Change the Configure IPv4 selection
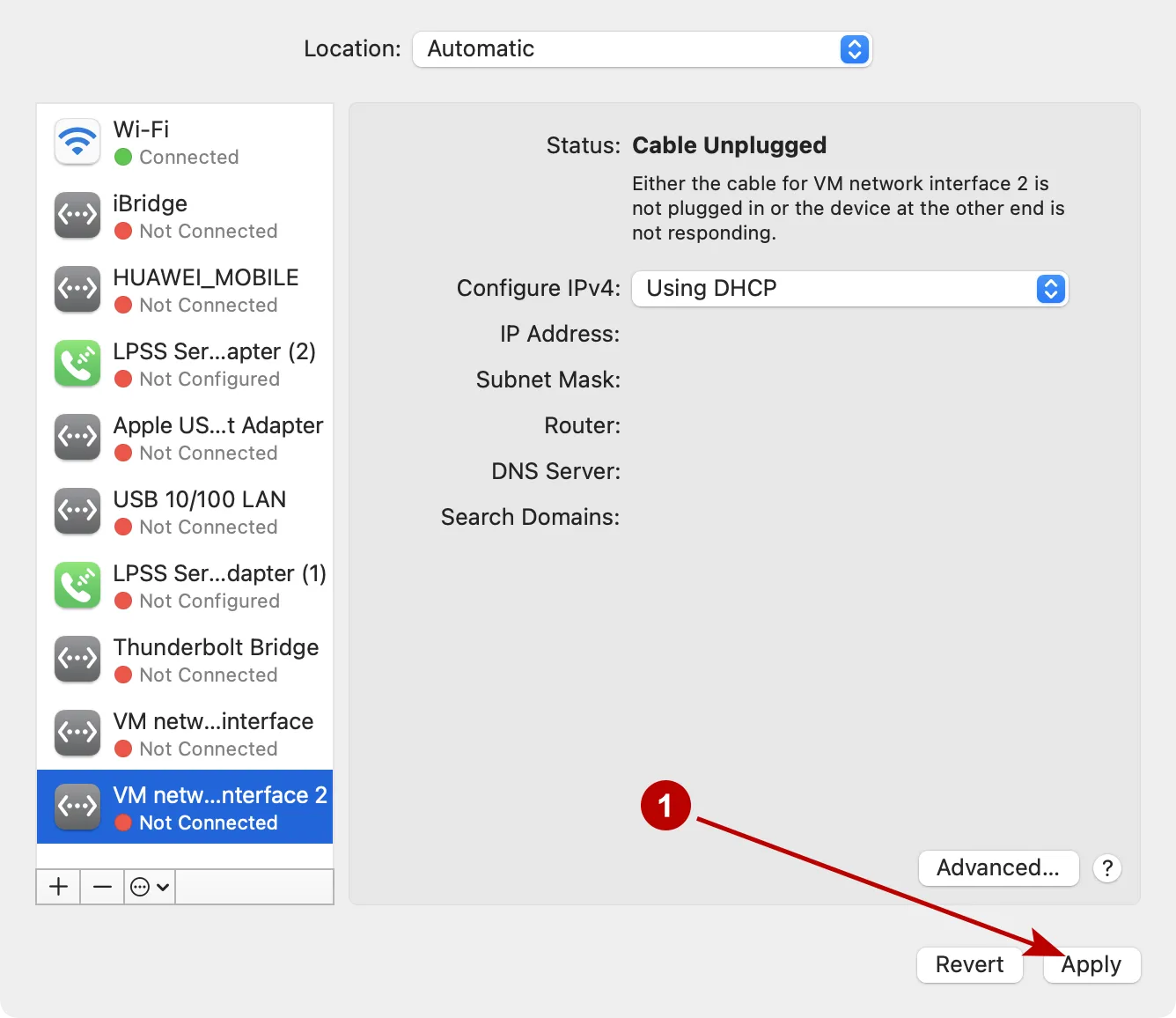The image size is (1176, 1018). point(1049,288)
